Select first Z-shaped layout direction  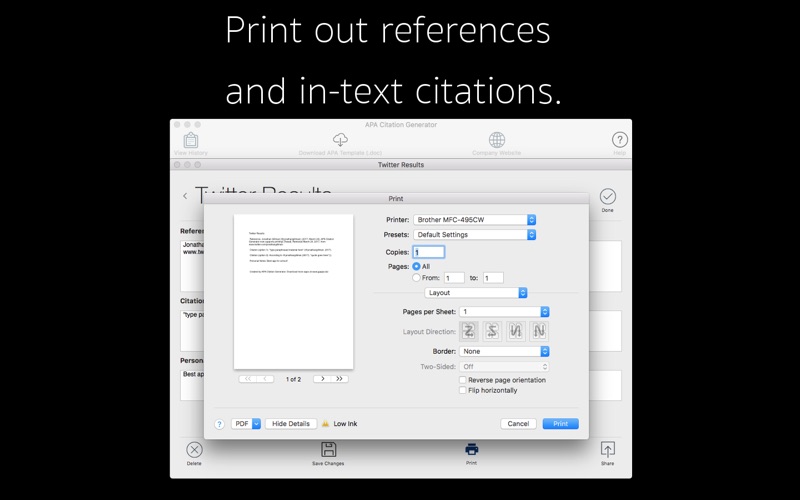[x=468, y=332]
